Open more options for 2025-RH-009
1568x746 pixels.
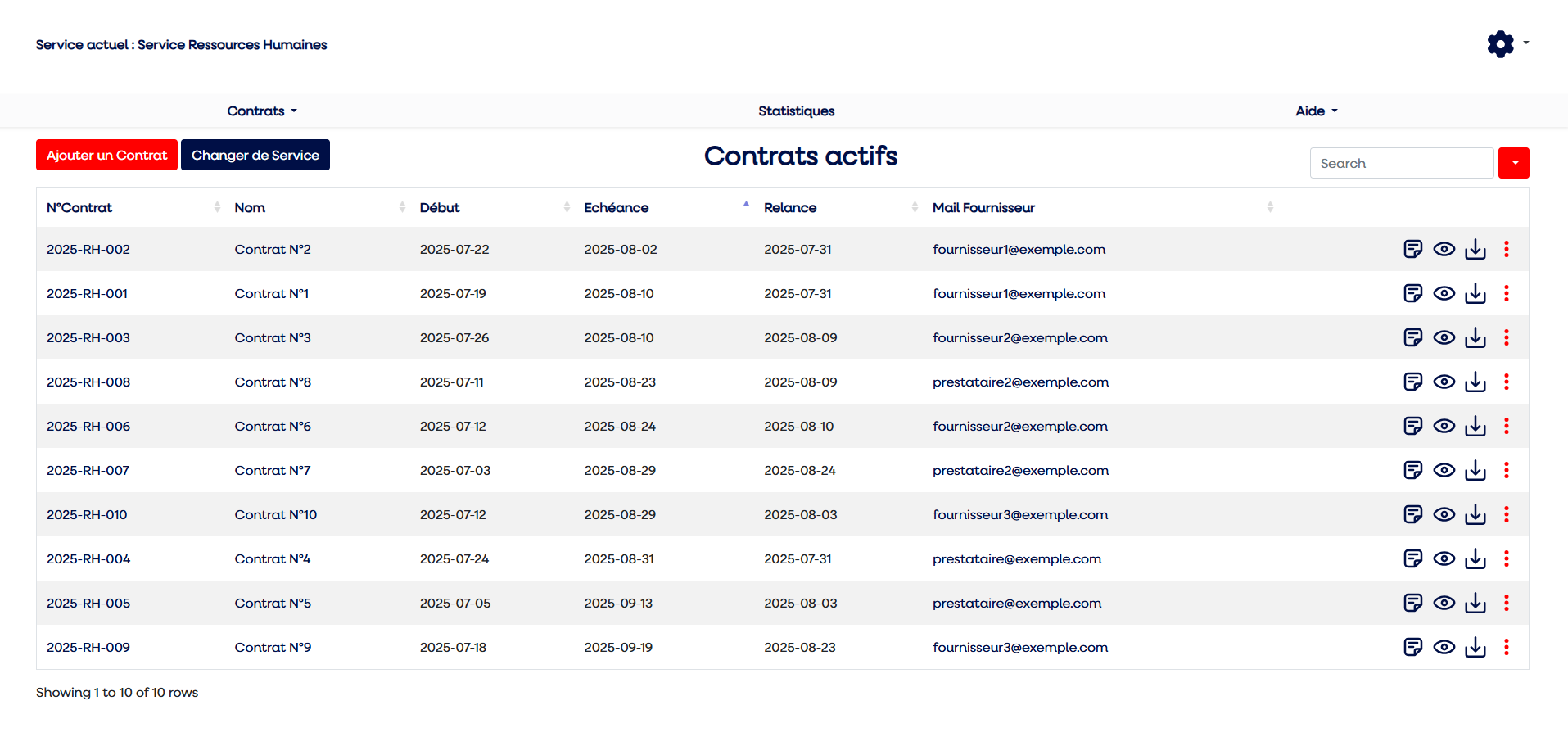pyautogui.click(x=1507, y=647)
